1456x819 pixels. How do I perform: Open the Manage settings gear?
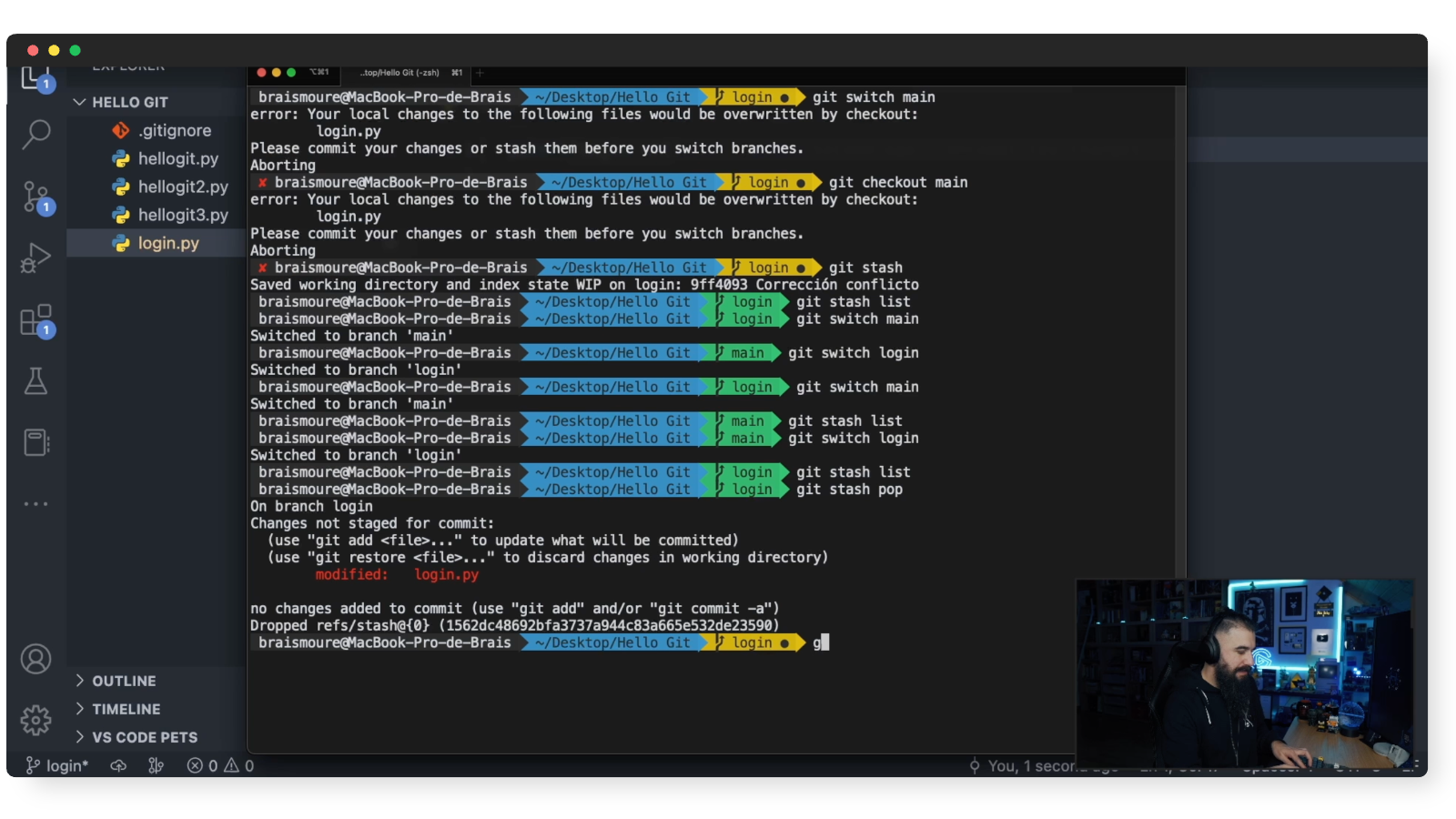36,720
